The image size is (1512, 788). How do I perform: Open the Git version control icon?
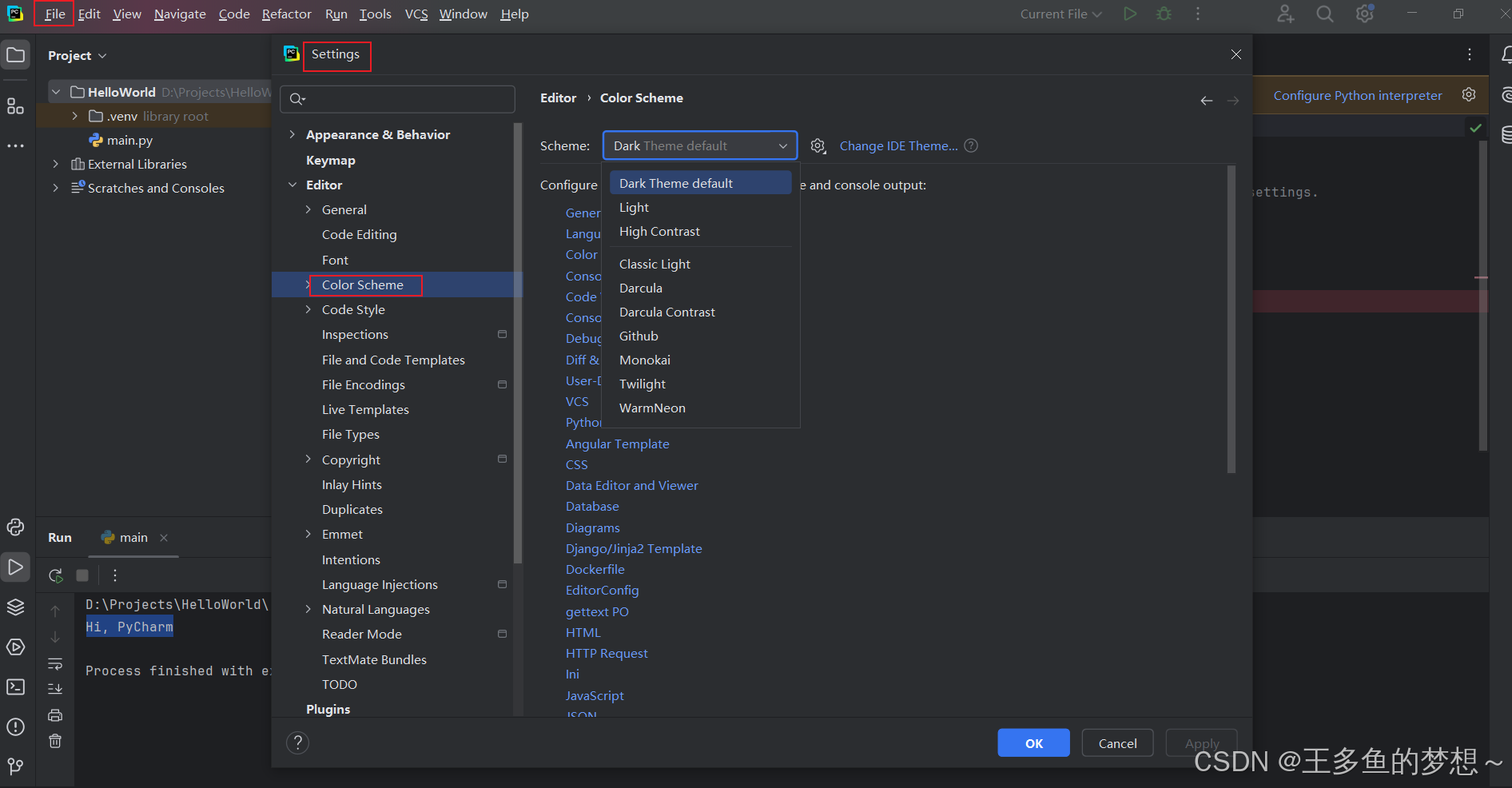point(15,766)
